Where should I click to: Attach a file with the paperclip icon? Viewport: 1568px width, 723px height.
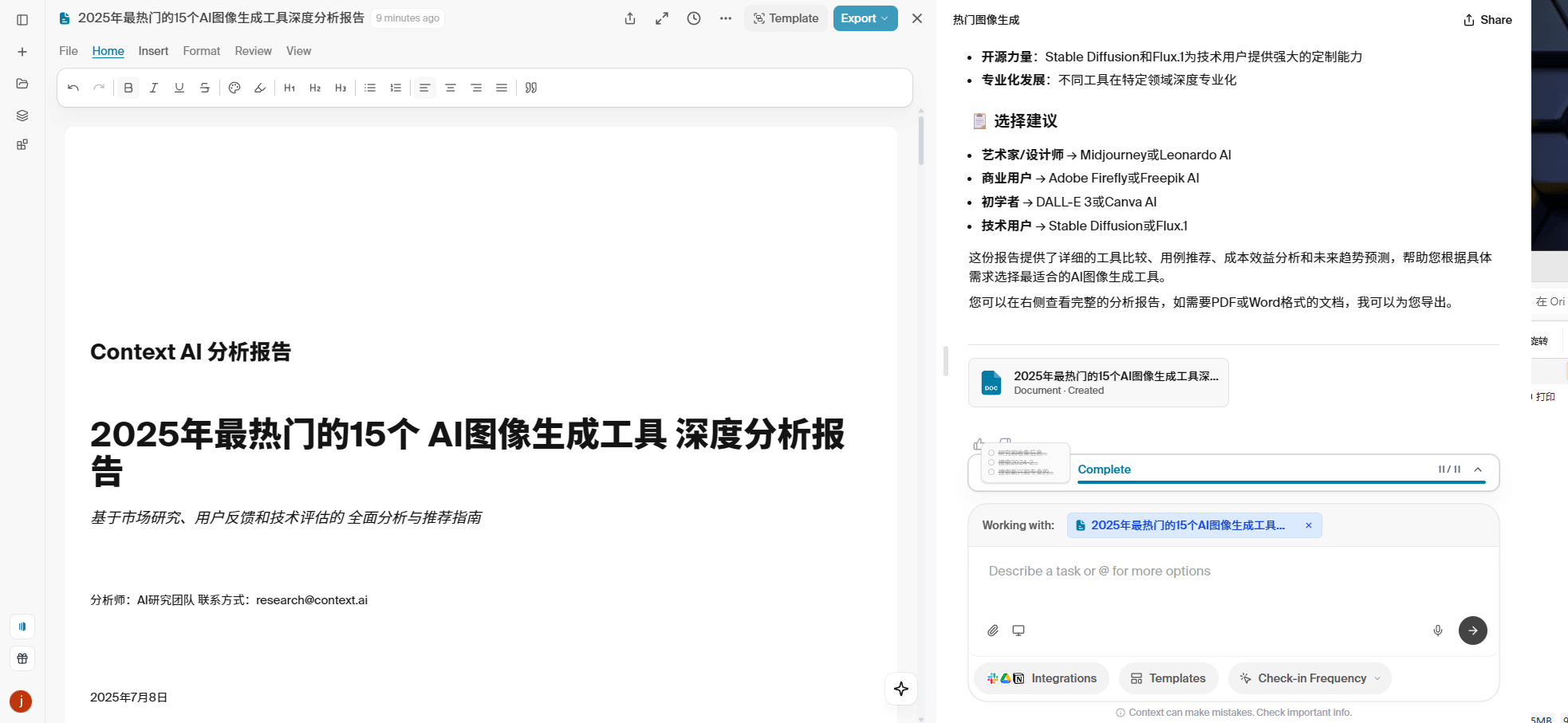tap(993, 631)
